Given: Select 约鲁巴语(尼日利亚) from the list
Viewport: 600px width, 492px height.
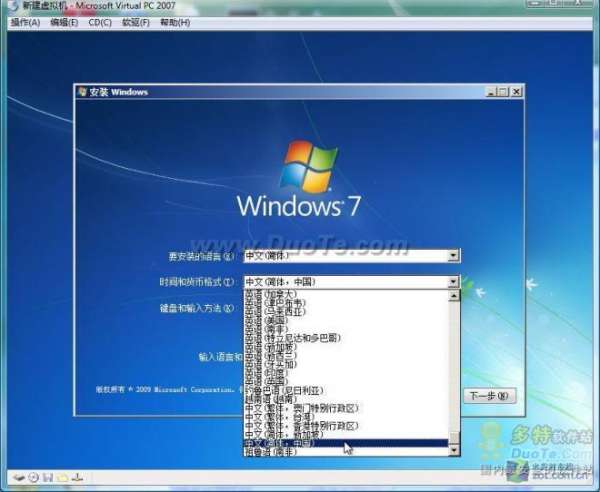Looking at the screenshot, I should pyautogui.click(x=346, y=391).
